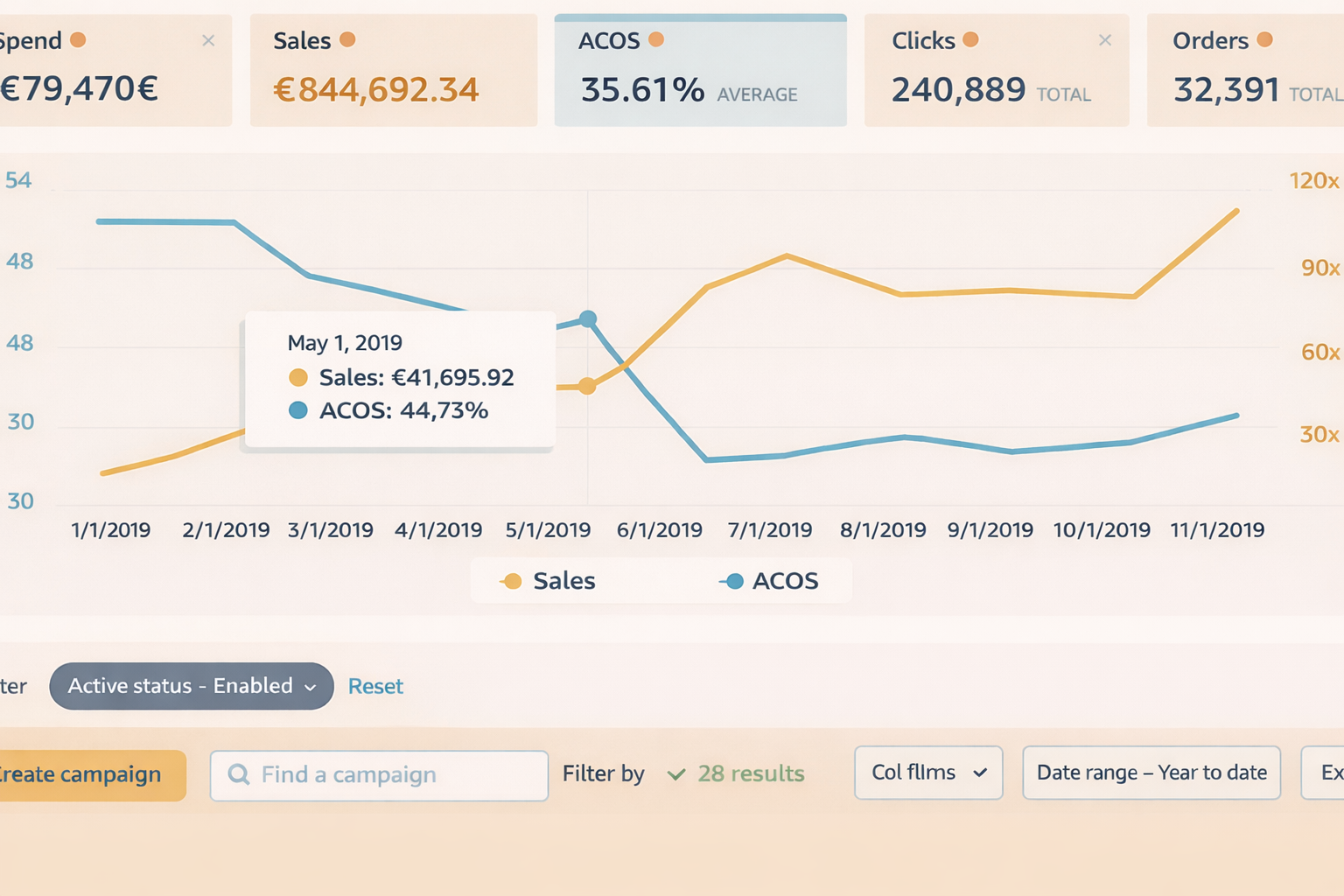Viewport: 1344px width, 896px height.
Task: Click the Reset filter link
Action: click(x=375, y=687)
